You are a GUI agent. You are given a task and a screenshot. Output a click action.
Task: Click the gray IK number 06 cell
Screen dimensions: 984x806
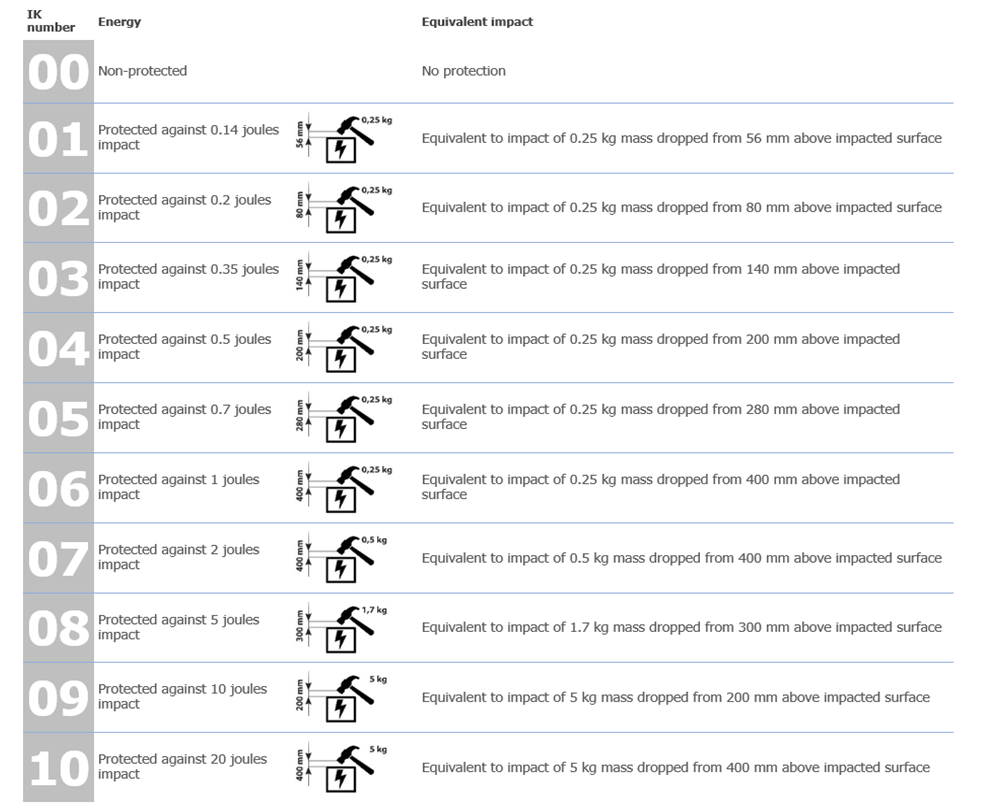click(x=58, y=488)
